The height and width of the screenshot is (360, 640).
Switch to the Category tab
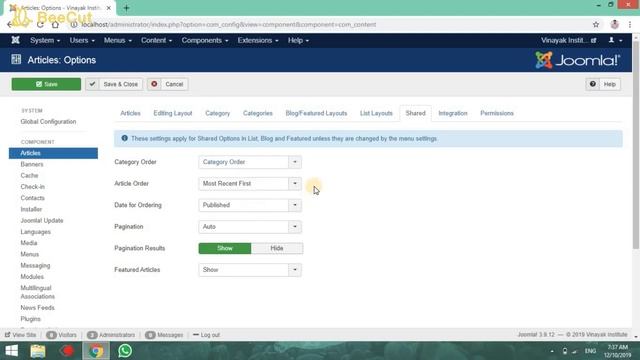coord(218,113)
